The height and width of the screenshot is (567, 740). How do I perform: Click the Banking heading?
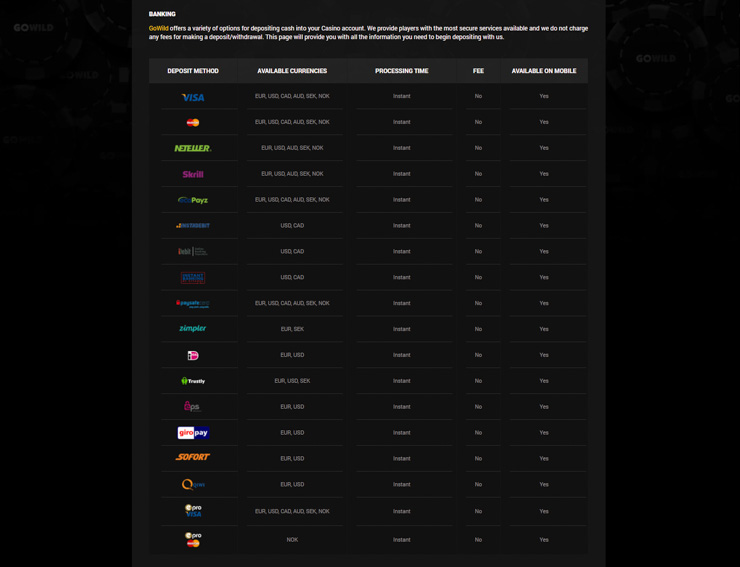coord(162,14)
